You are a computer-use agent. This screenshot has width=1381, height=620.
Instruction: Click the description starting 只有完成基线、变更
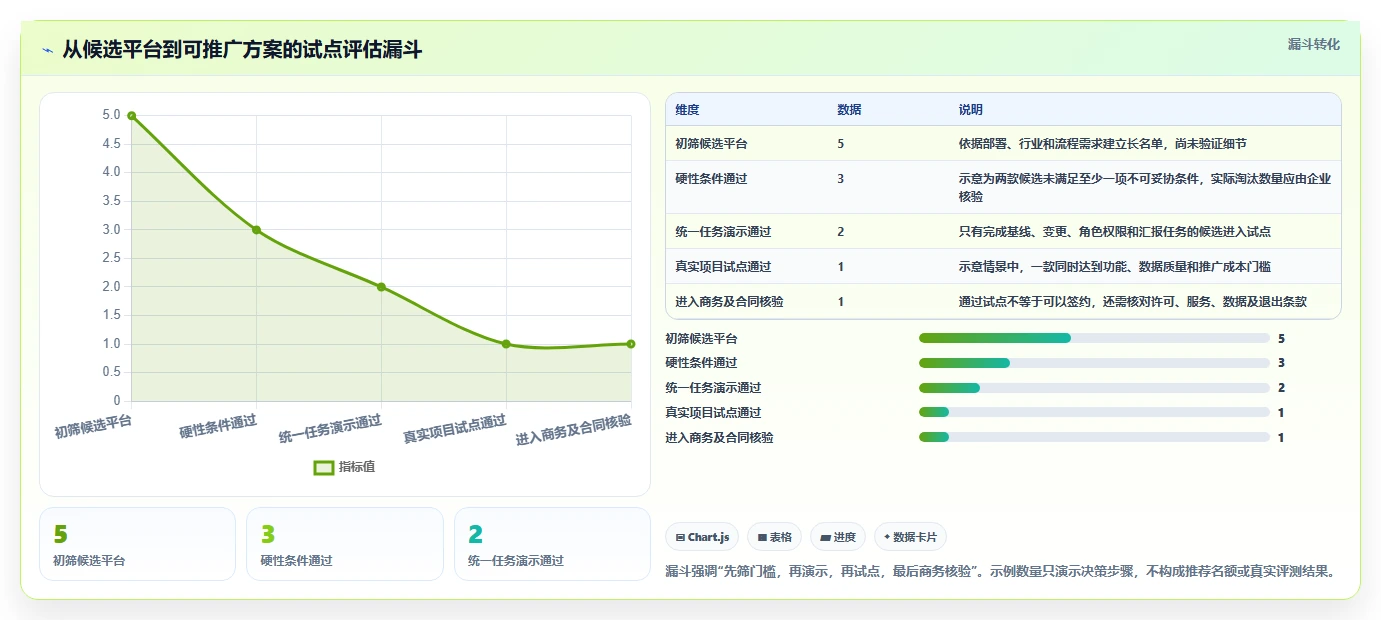pyautogui.click(x=1114, y=232)
